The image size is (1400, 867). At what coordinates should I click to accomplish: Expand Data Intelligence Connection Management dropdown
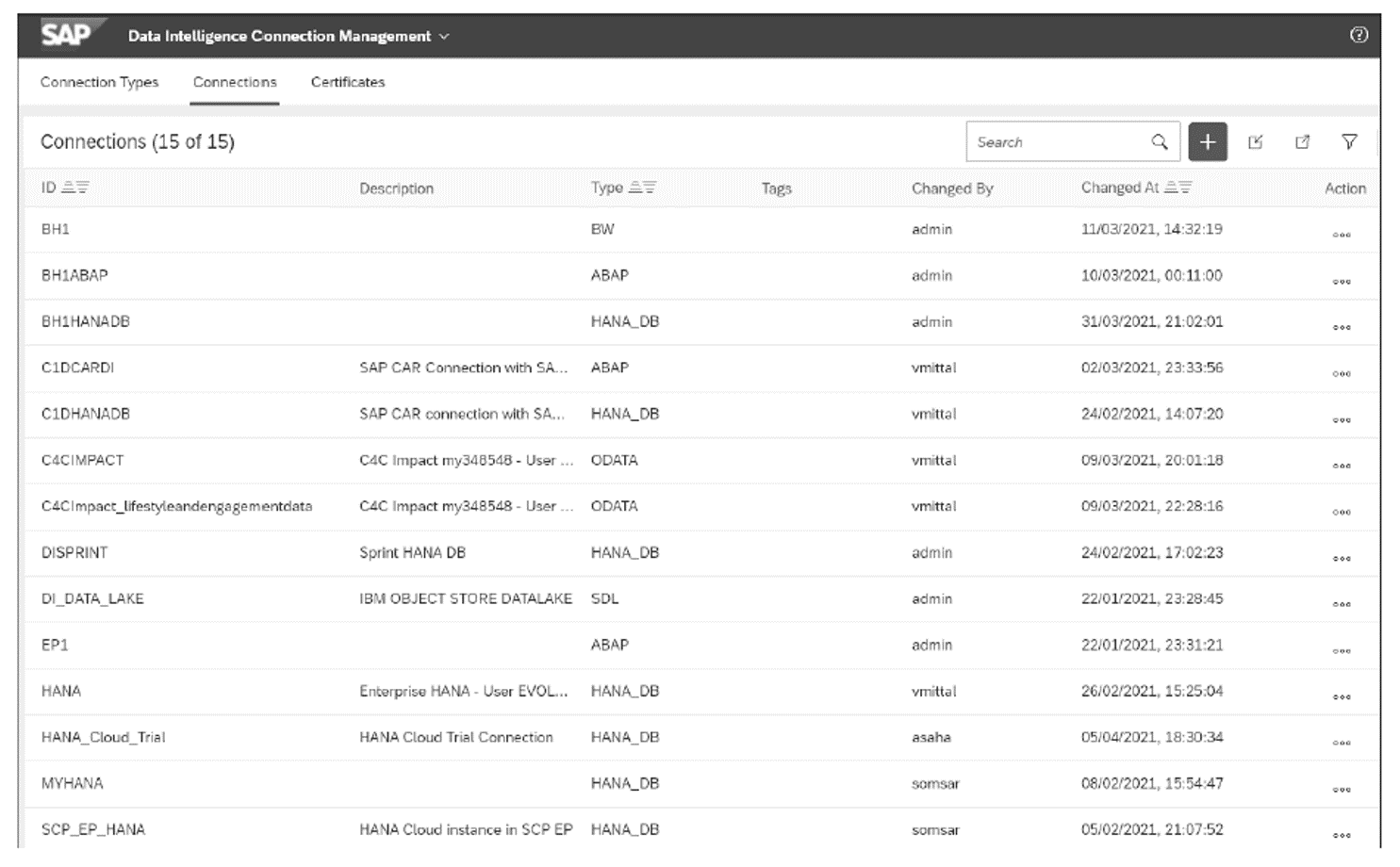click(x=444, y=37)
